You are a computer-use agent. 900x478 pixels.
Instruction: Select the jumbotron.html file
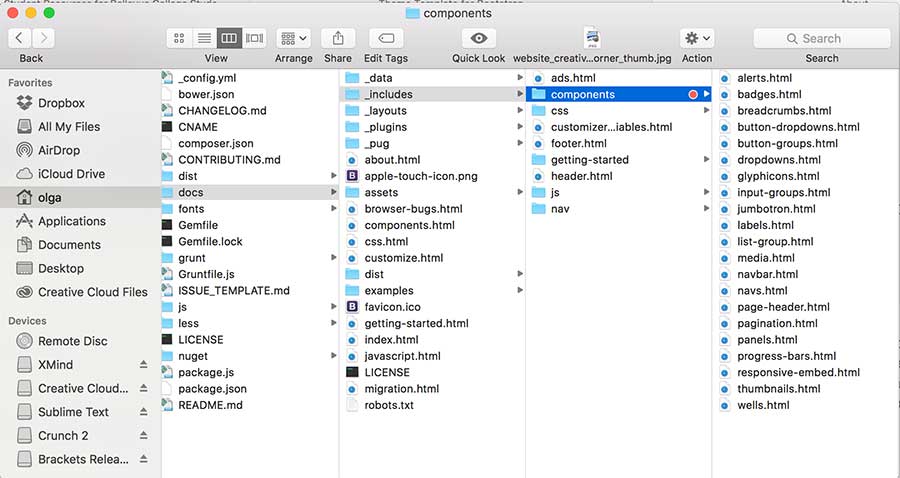coord(776,209)
